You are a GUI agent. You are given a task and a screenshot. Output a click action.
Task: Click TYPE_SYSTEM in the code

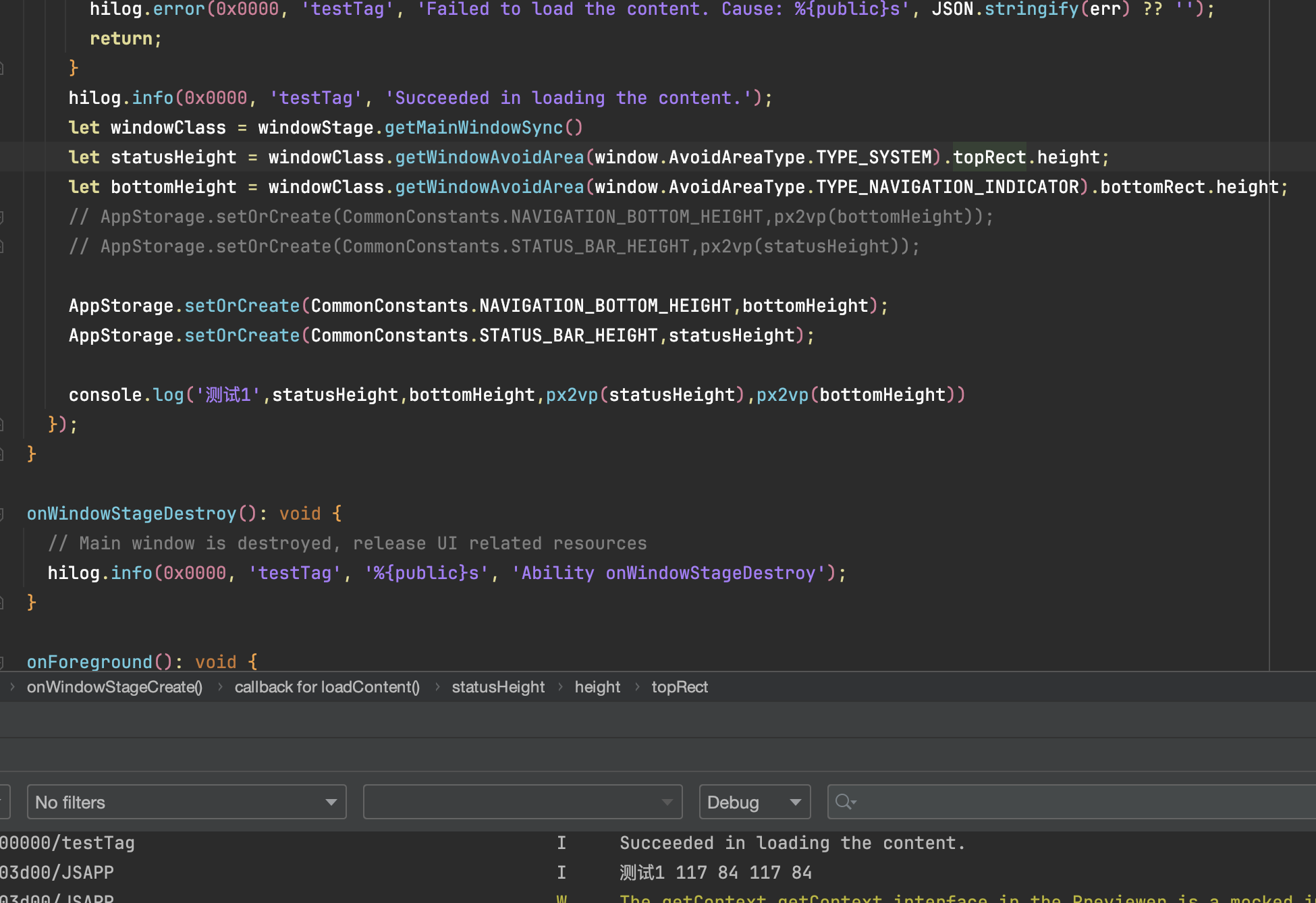pos(874,157)
